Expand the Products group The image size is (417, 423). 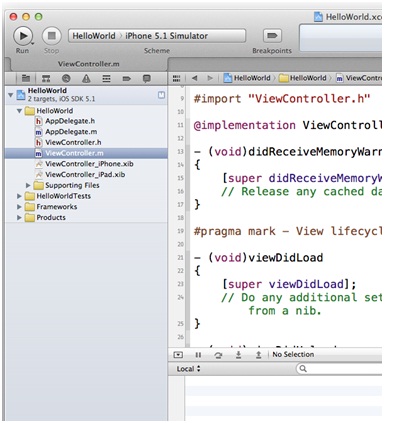[19, 217]
